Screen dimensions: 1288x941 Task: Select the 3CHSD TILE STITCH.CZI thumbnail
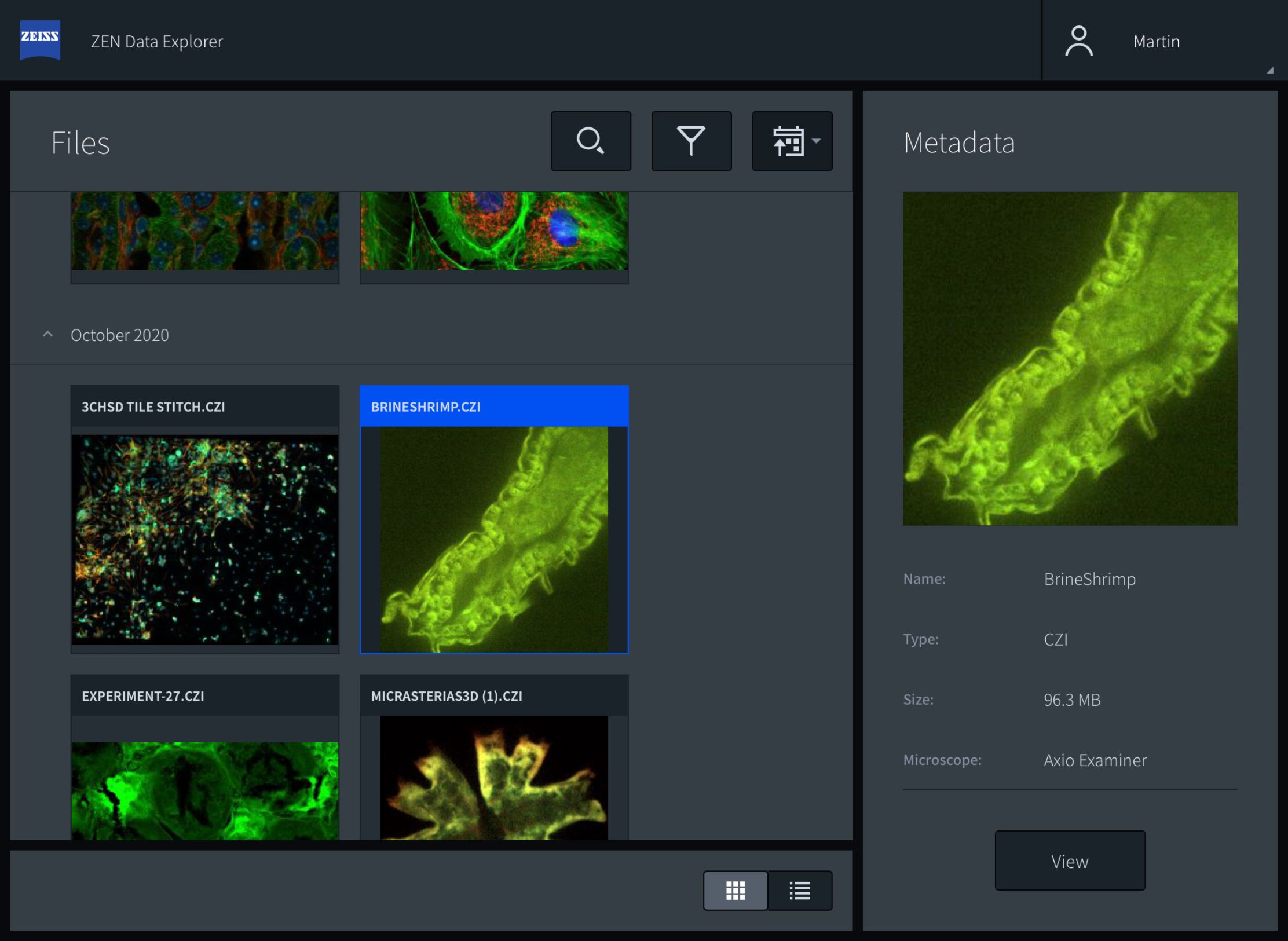[205, 540]
